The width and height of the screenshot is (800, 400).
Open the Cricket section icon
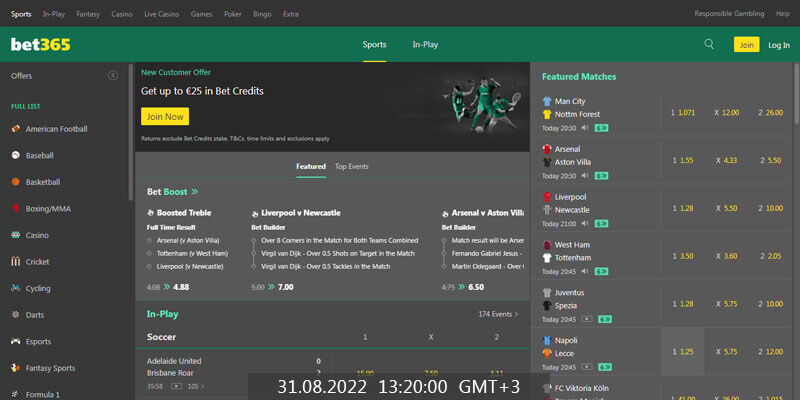coord(15,261)
